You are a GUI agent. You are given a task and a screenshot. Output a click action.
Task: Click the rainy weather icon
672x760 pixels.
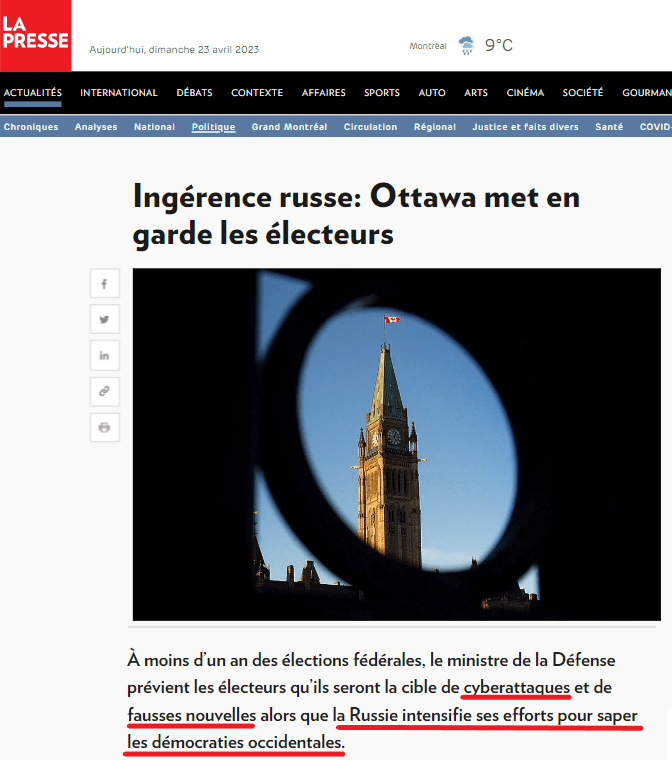[466, 46]
